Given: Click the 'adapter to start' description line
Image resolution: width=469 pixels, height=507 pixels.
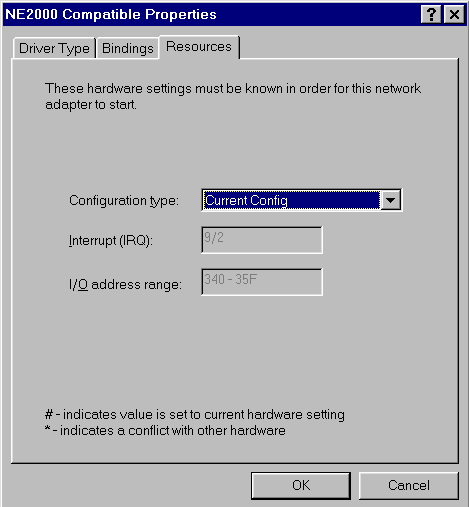Looking at the screenshot, I should point(91,105).
